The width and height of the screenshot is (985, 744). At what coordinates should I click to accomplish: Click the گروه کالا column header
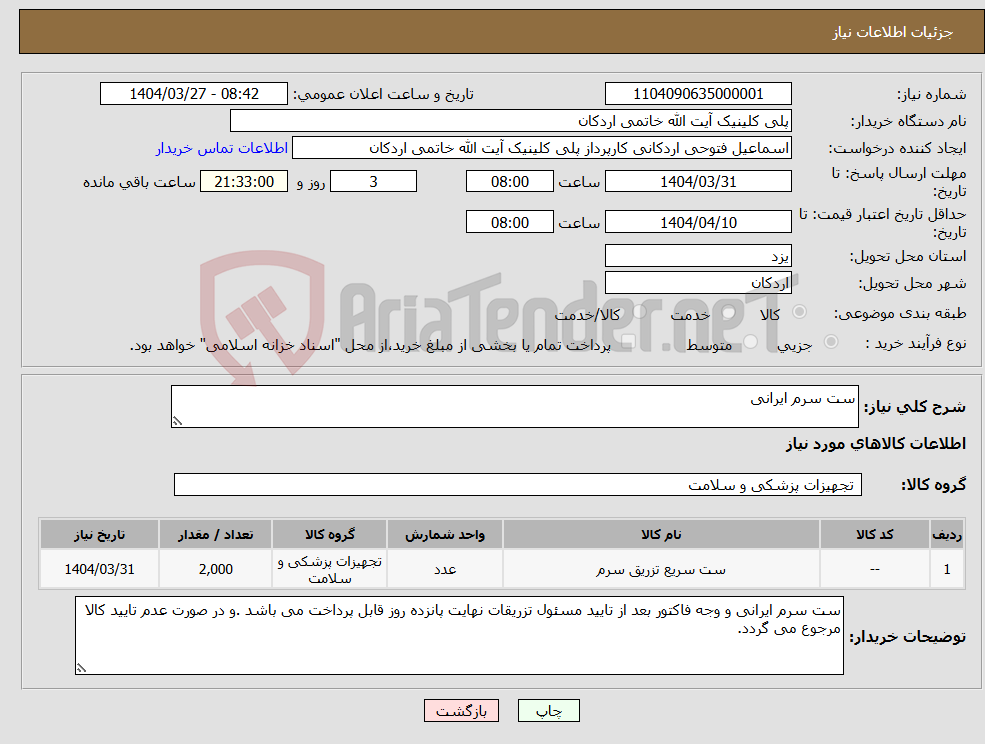(x=329, y=534)
